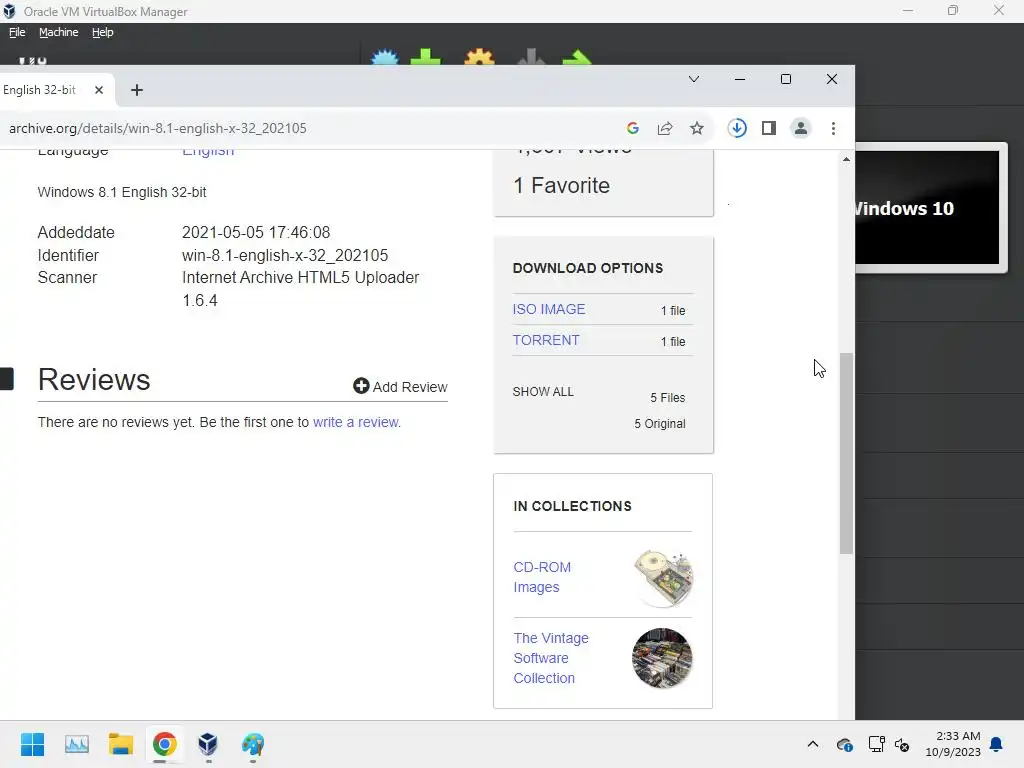The width and height of the screenshot is (1024, 768).
Task: Click the identifier win-8.1-english-x-32_202105 text
Action: click(285, 255)
